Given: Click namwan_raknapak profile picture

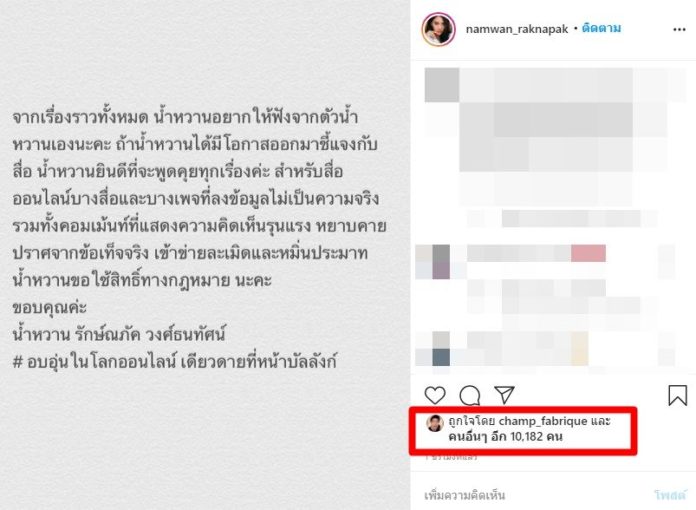Looking at the screenshot, I should 439,29.
